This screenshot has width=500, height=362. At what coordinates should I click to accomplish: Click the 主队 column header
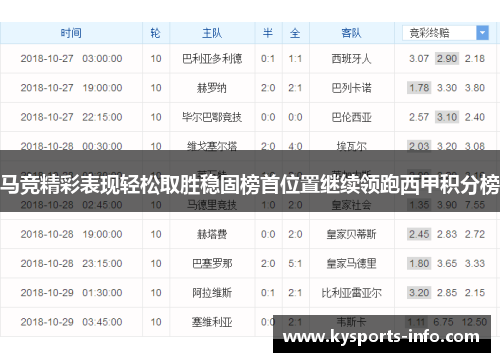pos(212,33)
